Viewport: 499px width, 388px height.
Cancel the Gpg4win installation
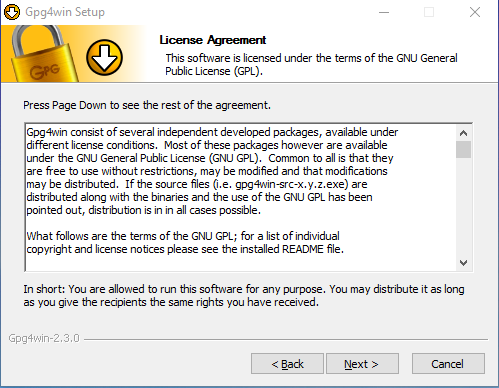point(448,364)
